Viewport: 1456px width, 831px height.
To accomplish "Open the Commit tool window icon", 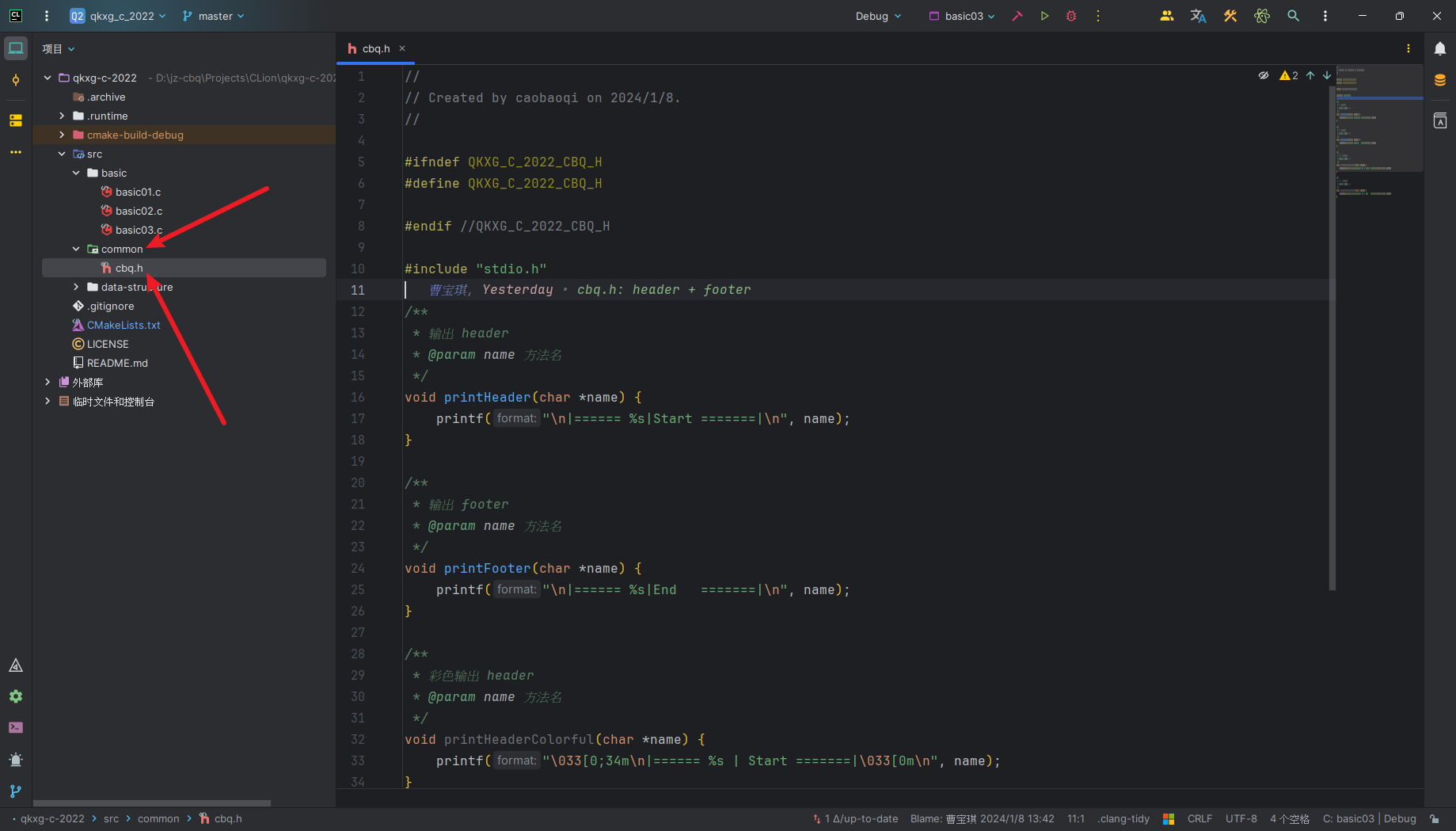I will click(16, 80).
